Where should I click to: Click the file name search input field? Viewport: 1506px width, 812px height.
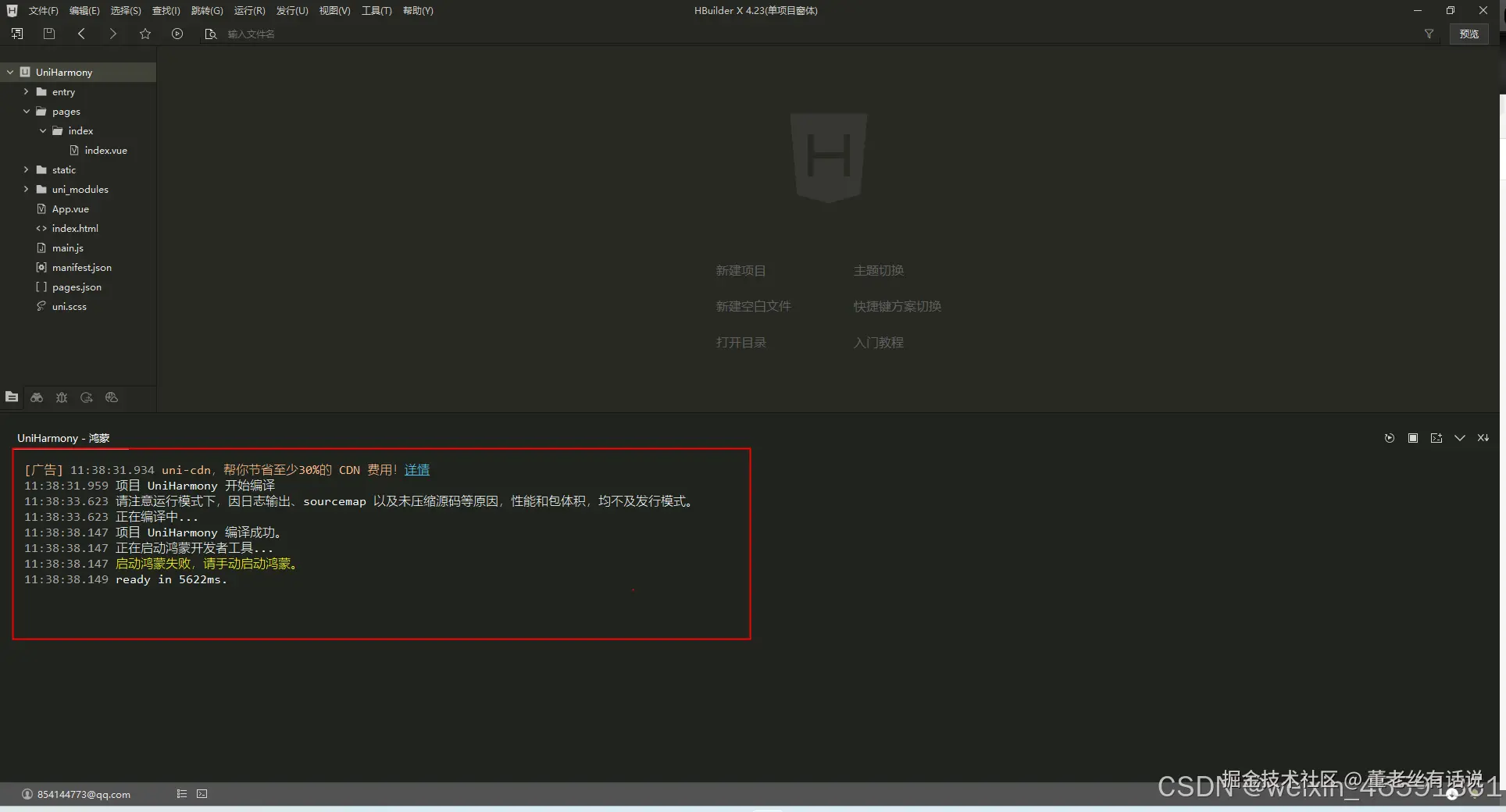coord(820,34)
